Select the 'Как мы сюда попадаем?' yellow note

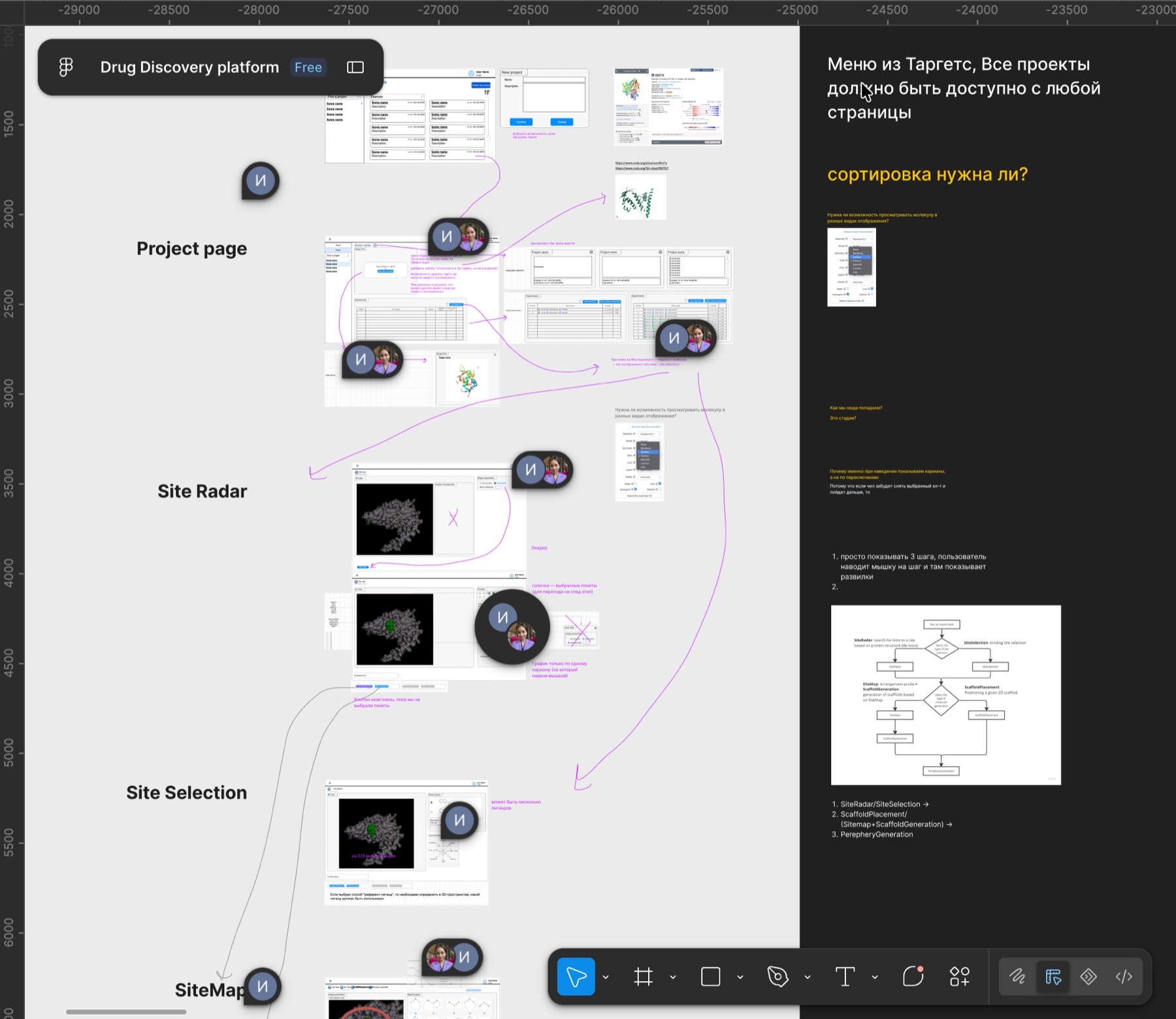point(856,408)
